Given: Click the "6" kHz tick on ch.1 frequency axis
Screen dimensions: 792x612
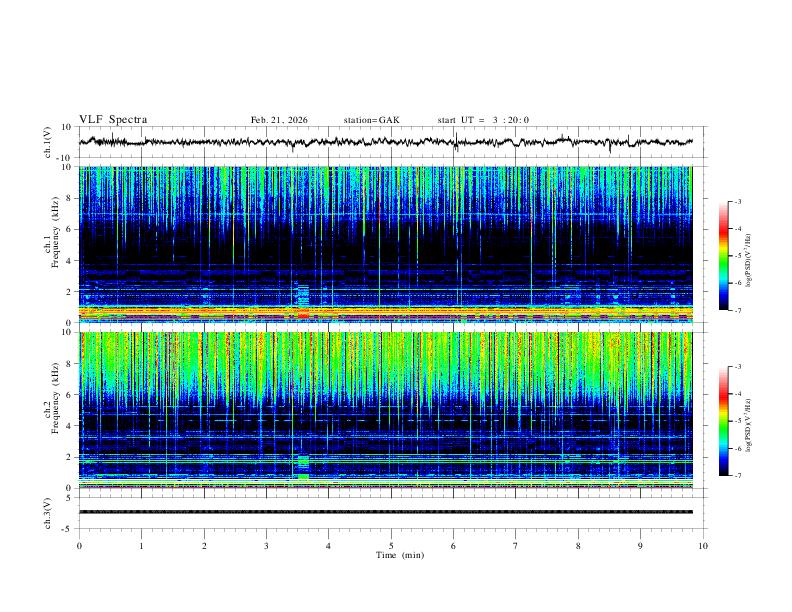Looking at the screenshot, I should [x=70, y=229].
